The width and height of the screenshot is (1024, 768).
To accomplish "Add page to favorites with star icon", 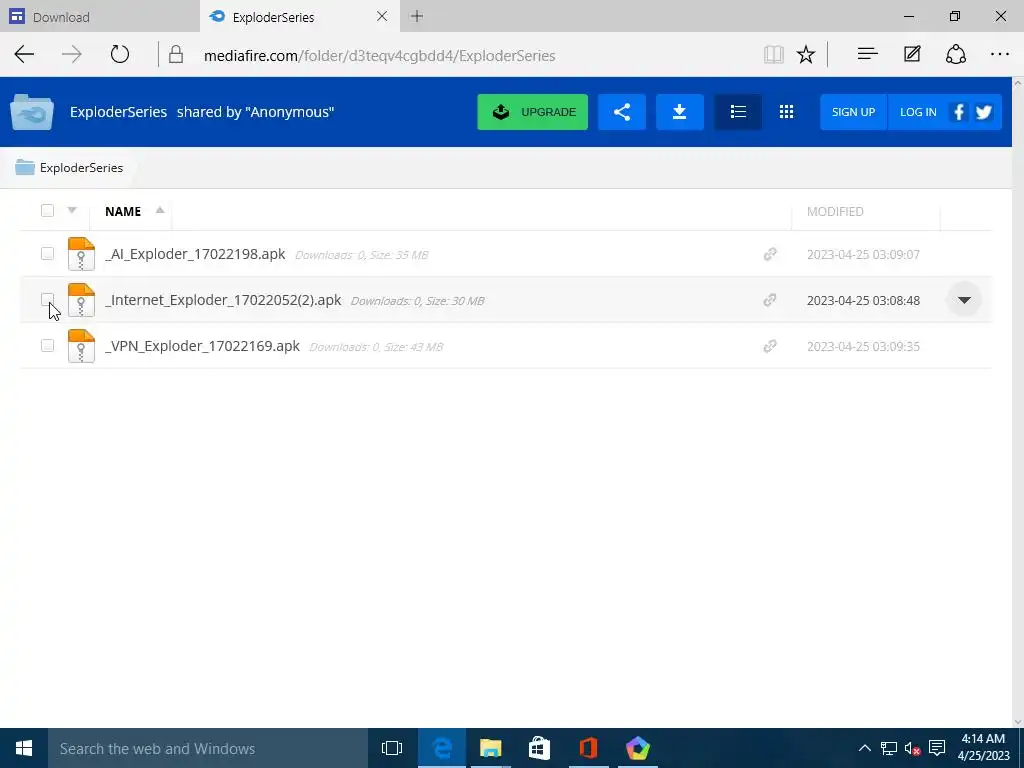I will coord(806,54).
